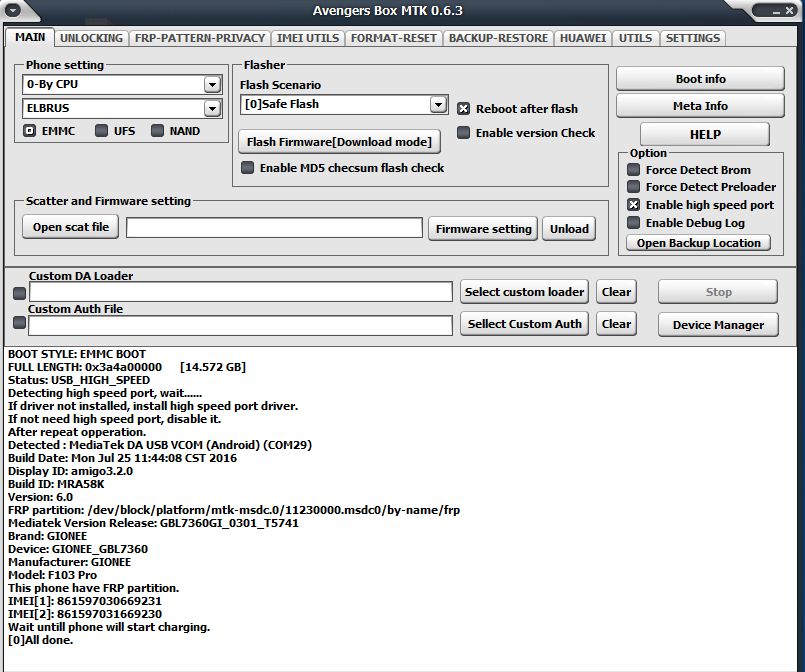
Task: Go to the IMEI UTILS tab
Action: pyautogui.click(x=308, y=38)
